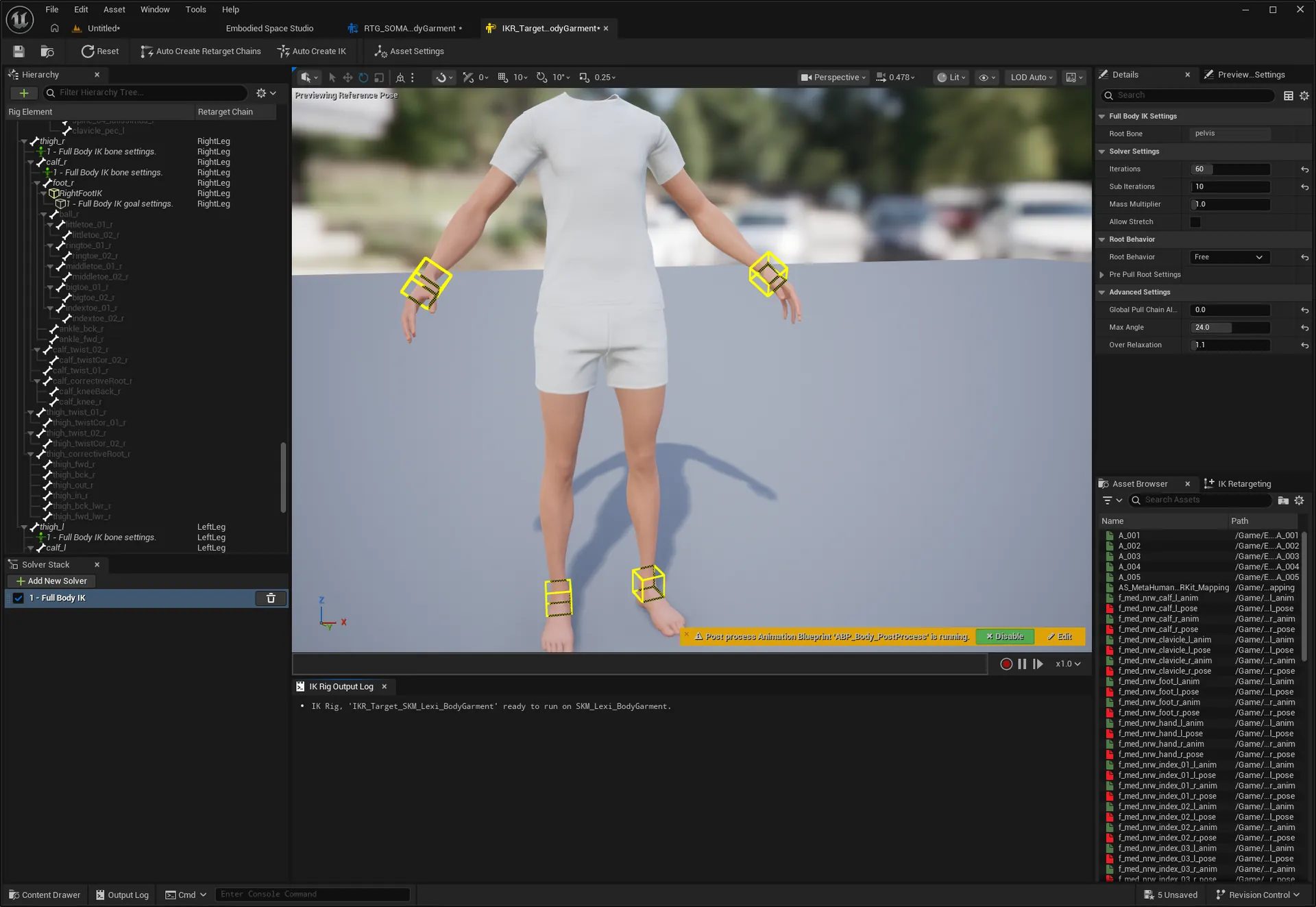1316x907 pixels.
Task: Reset Sub Iterations to default value
Action: click(1305, 187)
